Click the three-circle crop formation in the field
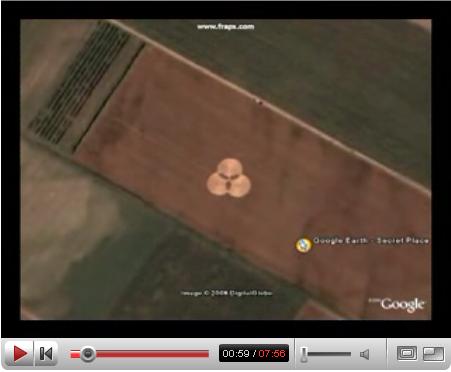451x372 pixels. pyautogui.click(x=229, y=178)
